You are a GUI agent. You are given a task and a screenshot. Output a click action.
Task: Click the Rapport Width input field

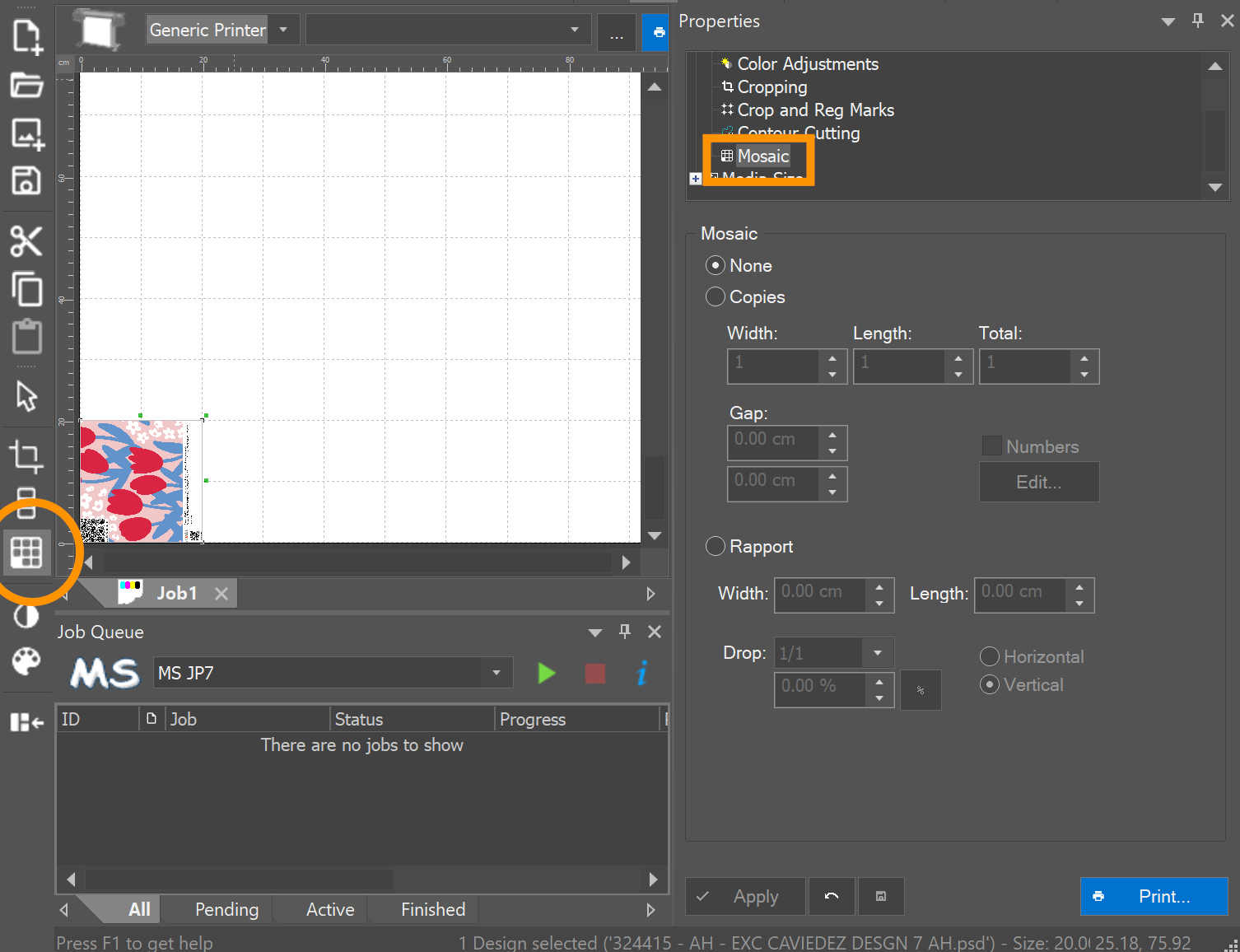(x=820, y=595)
